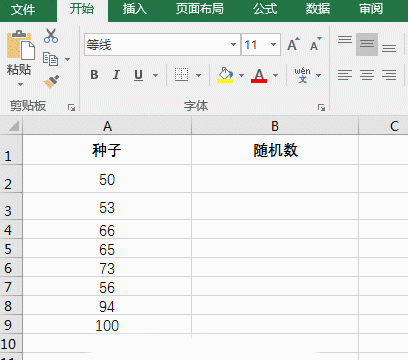Screen dimensions: 408x360
Task: Select empty cell B9 beside 100
Action: coord(275,324)
